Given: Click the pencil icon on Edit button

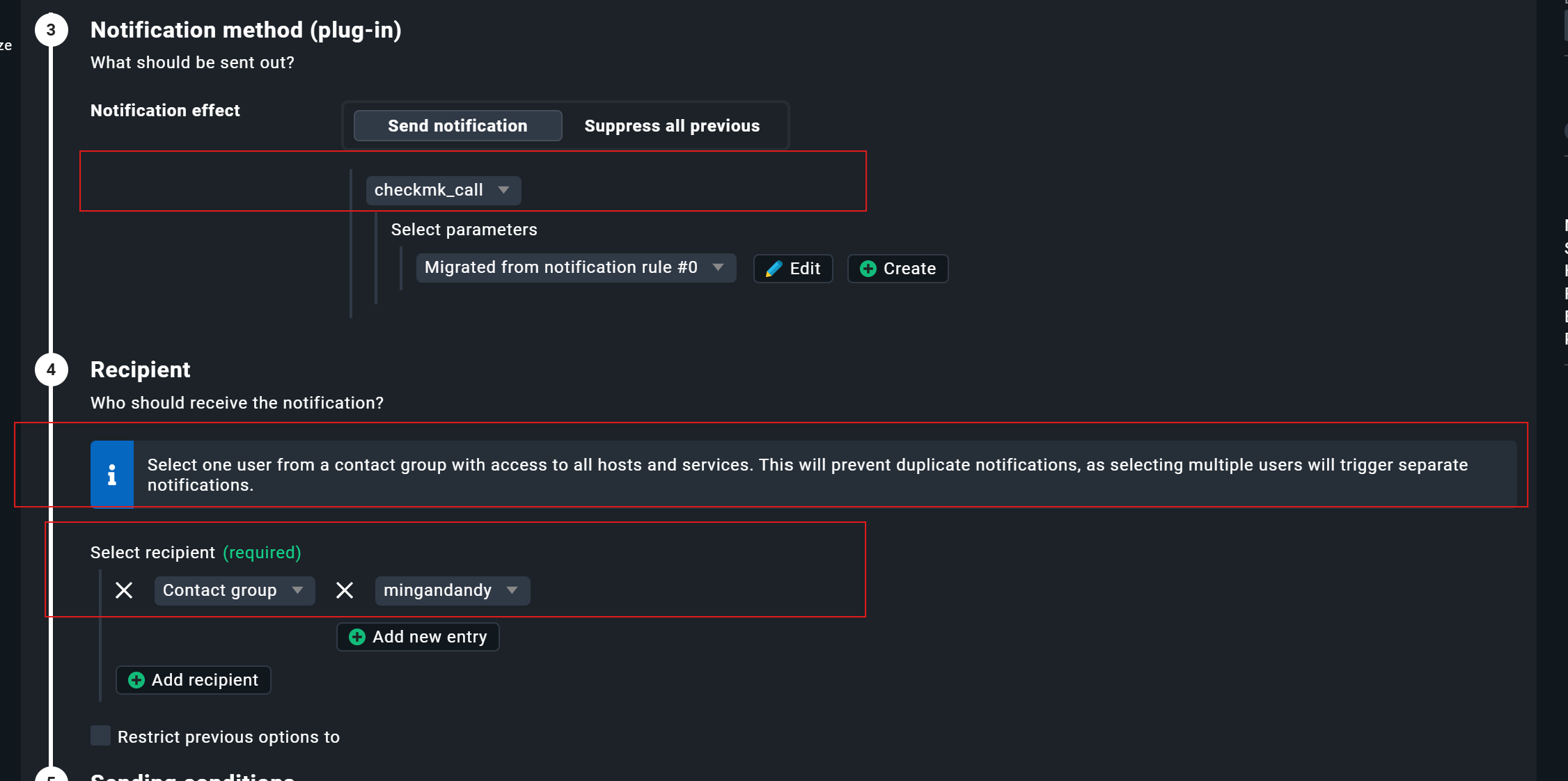Looking at the screenshot, I should [774, 269].
